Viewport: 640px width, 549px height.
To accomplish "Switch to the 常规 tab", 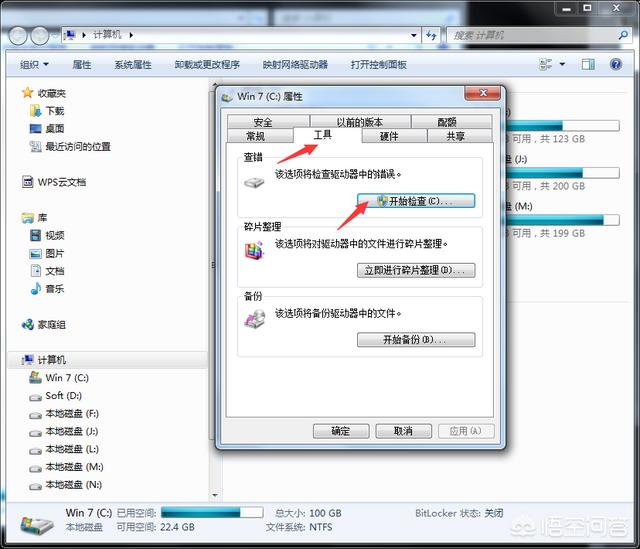I will coord(260,136).
